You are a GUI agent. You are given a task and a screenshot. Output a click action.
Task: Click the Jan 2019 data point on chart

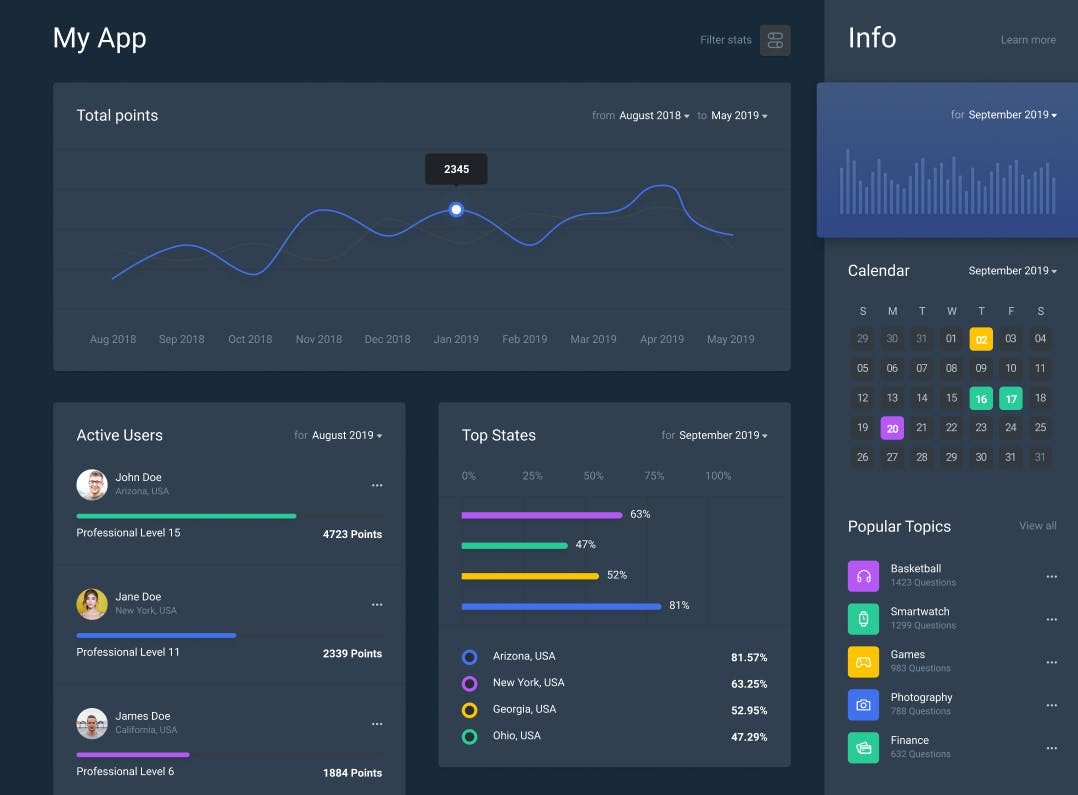click(x=456, y=209)
